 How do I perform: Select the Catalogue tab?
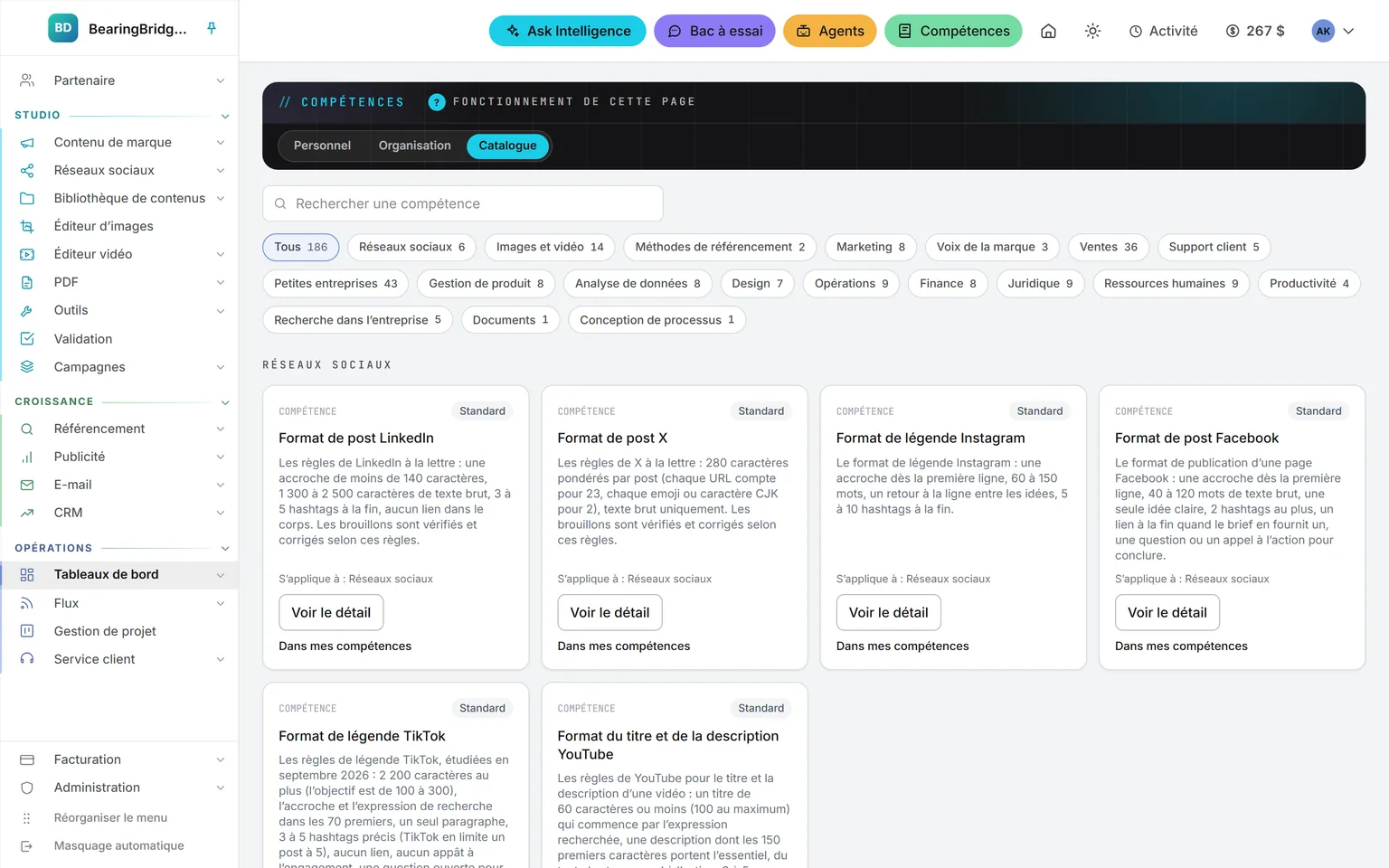click(x=508, y=146)
